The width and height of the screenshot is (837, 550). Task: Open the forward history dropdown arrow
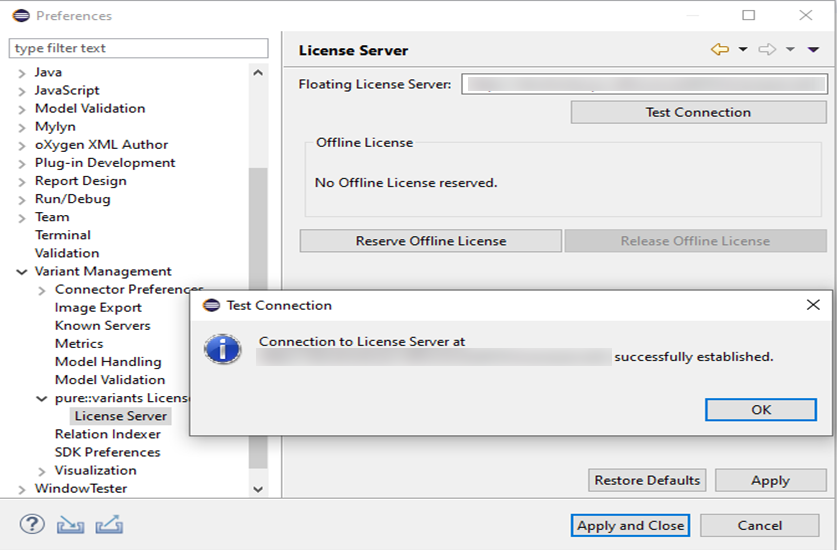coord(790,50)
